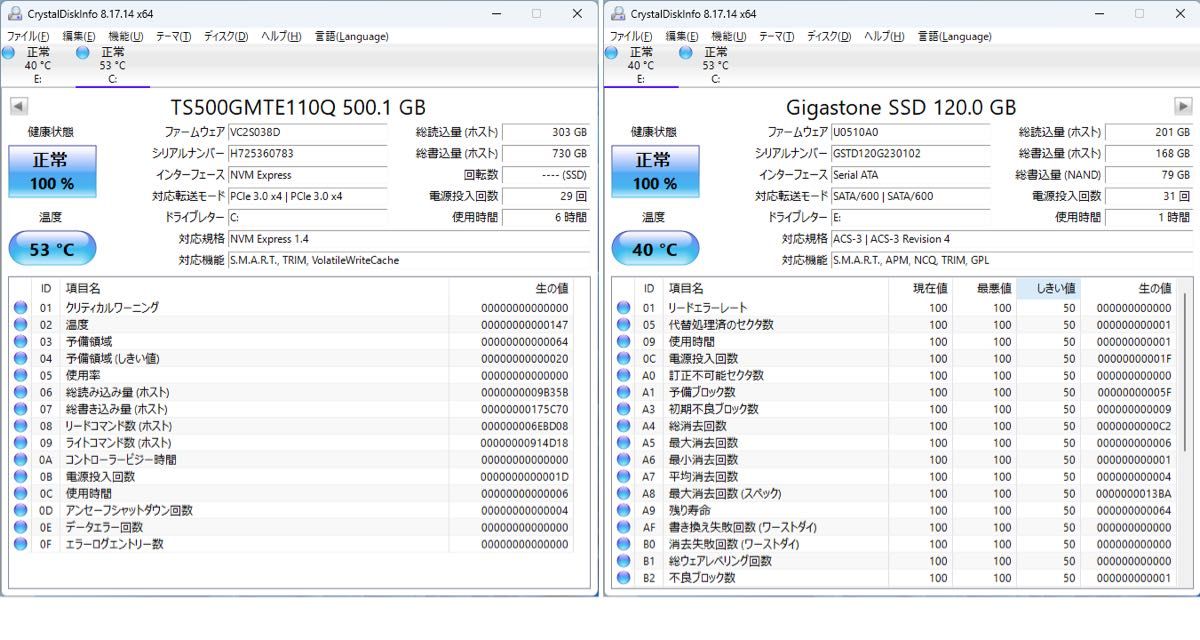Click status icon for 残り寿命 row
This screenshot has height=640, width=1200.
[x=623, y=511]
